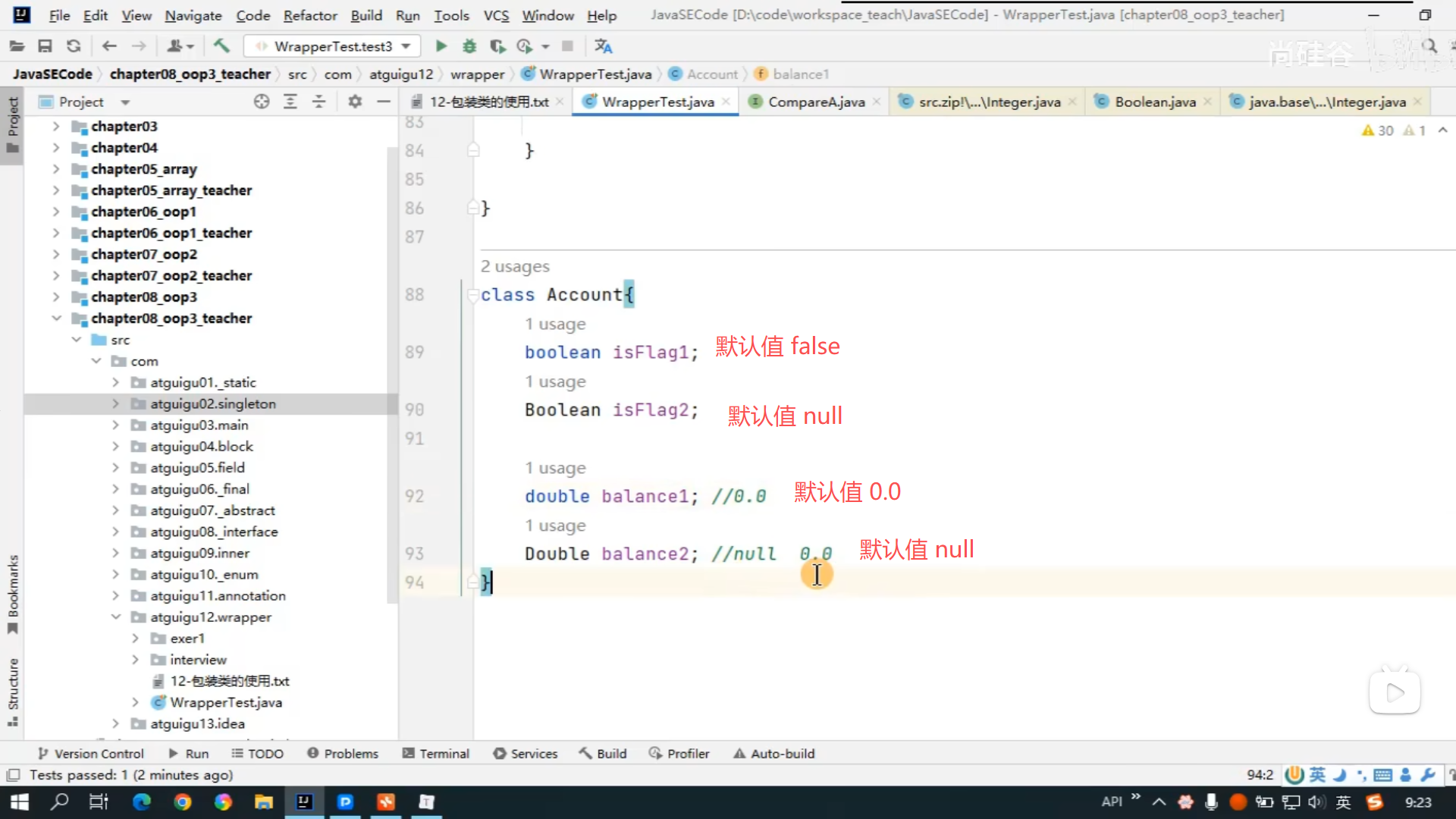The width and height of the screenshot is (1456, 819).
Task: Click the Save All disk icon
Action: tap(45, 46)
